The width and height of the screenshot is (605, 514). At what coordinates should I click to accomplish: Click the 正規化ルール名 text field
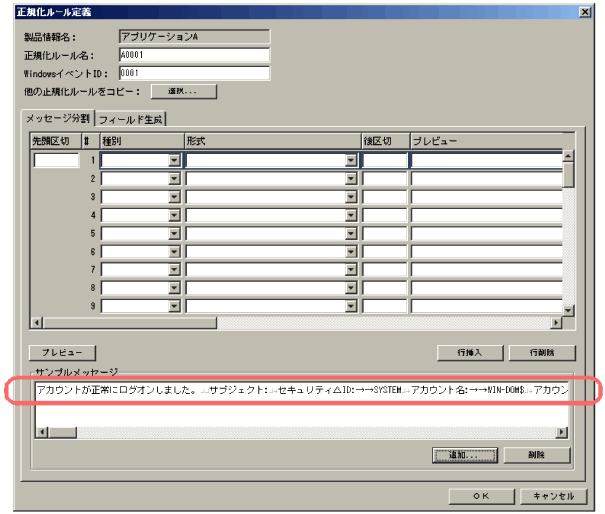point(193,56)
